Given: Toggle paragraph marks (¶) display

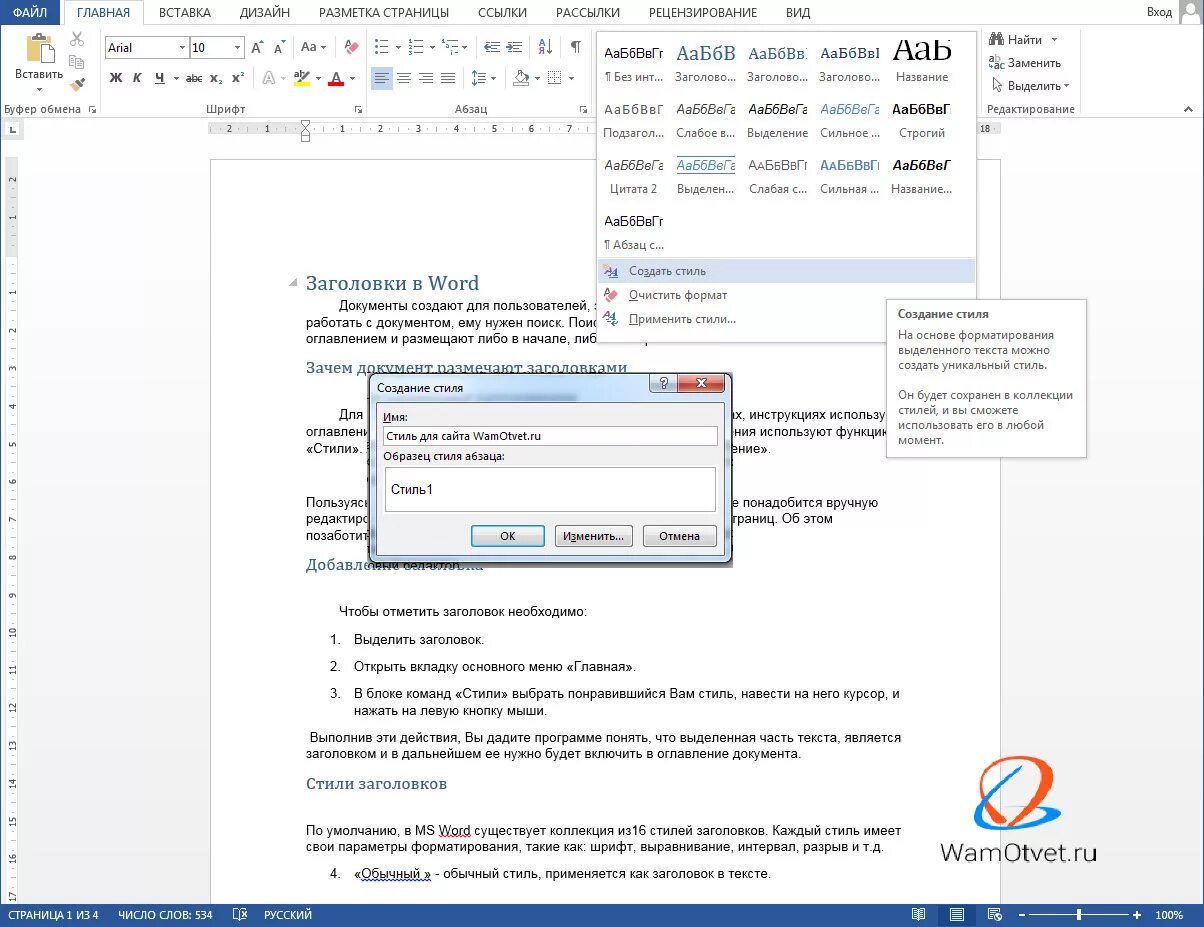Looking at the screenshot, I should click(576, 47).
